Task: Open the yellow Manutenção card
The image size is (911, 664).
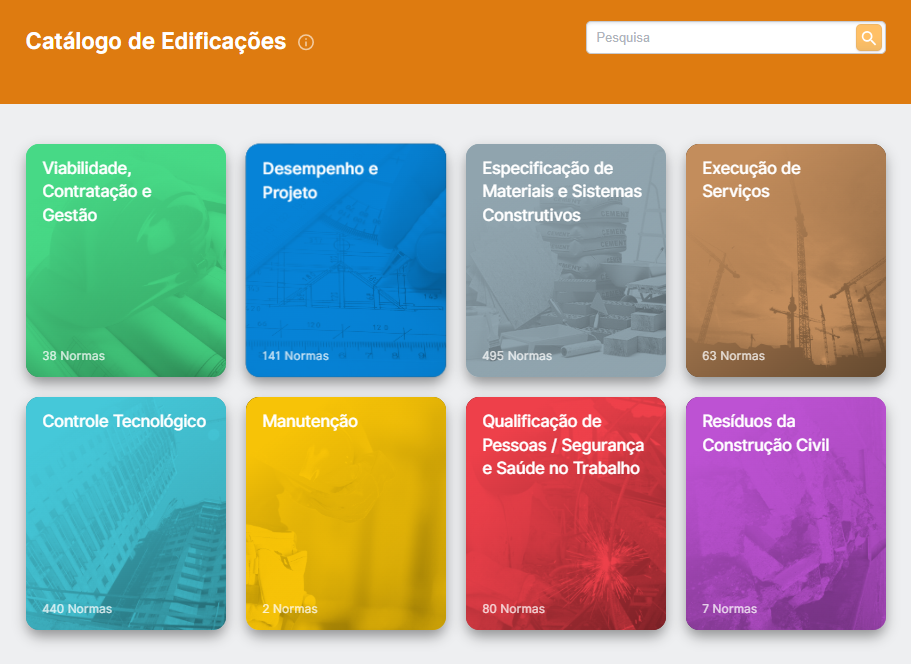Action: click(x=346, y=514)
